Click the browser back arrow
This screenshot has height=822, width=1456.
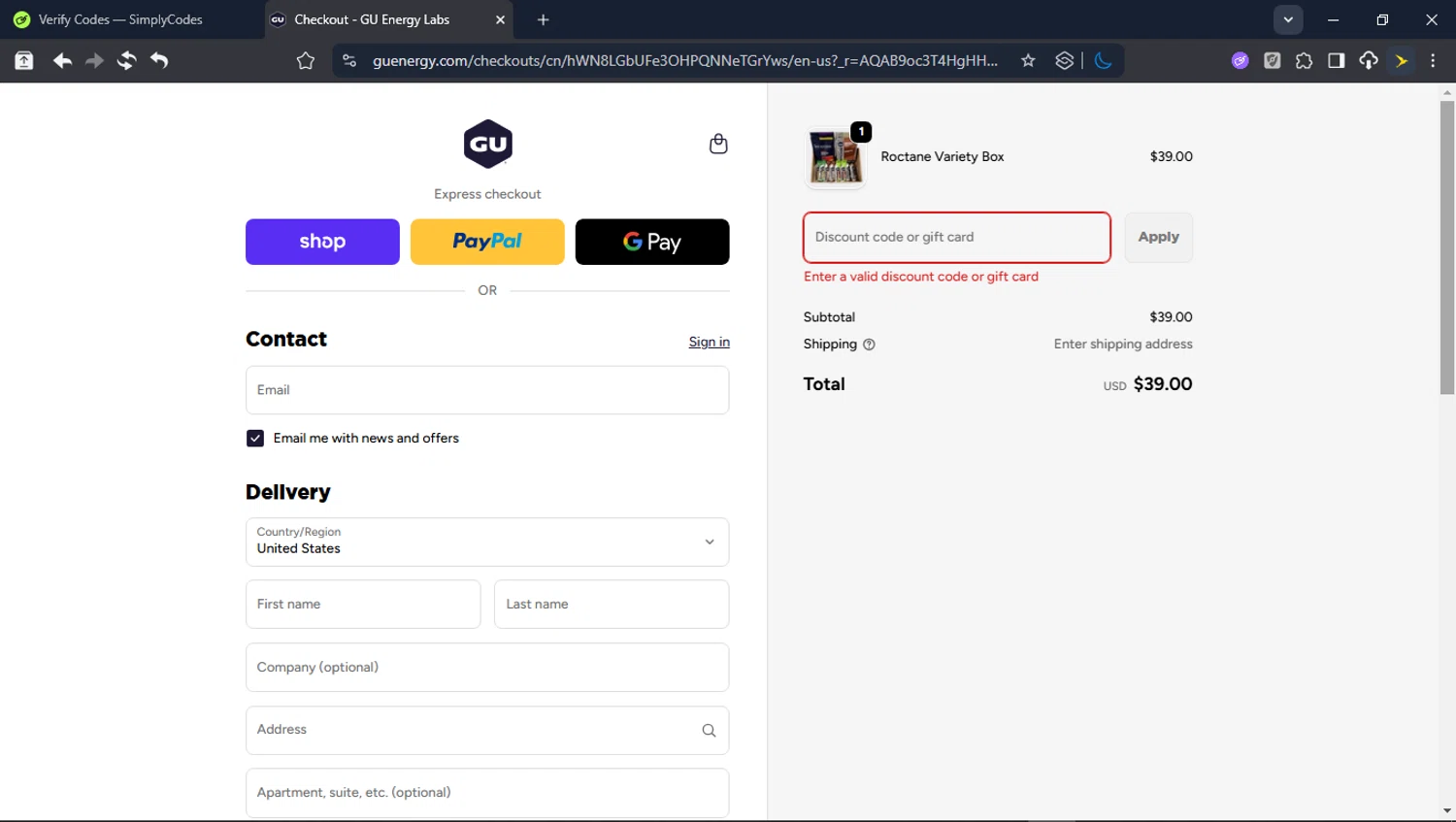pos(62,60)
